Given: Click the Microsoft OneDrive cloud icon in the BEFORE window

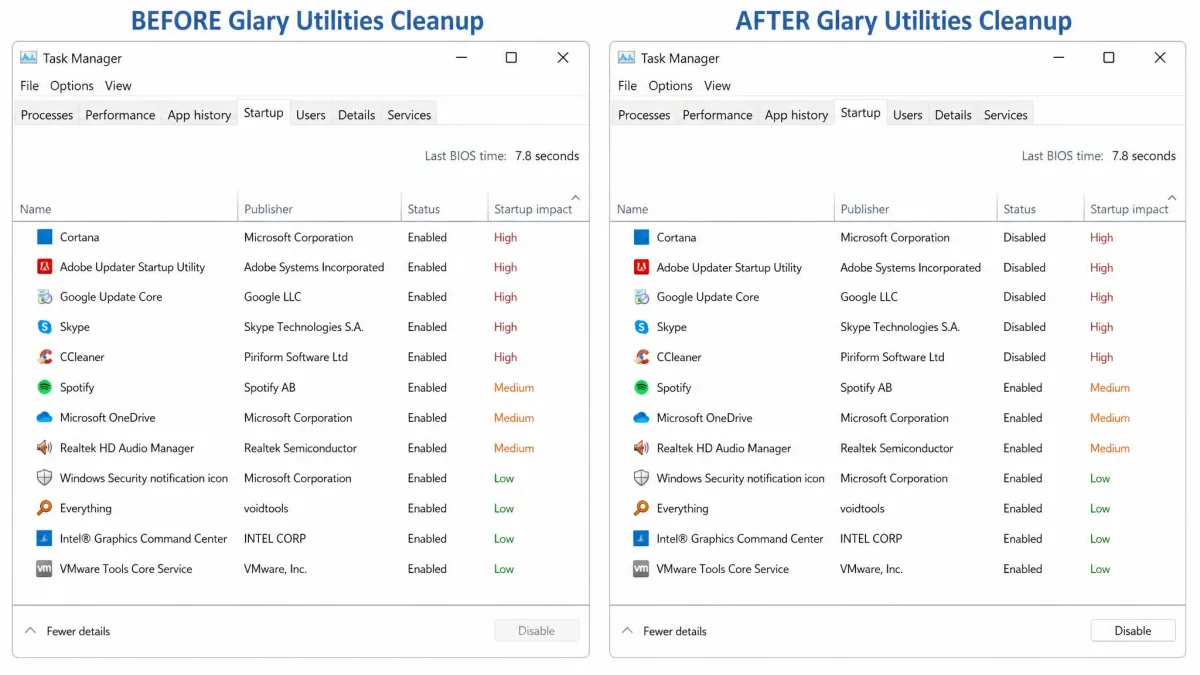Looking at the screenshot, I should 44,418.
